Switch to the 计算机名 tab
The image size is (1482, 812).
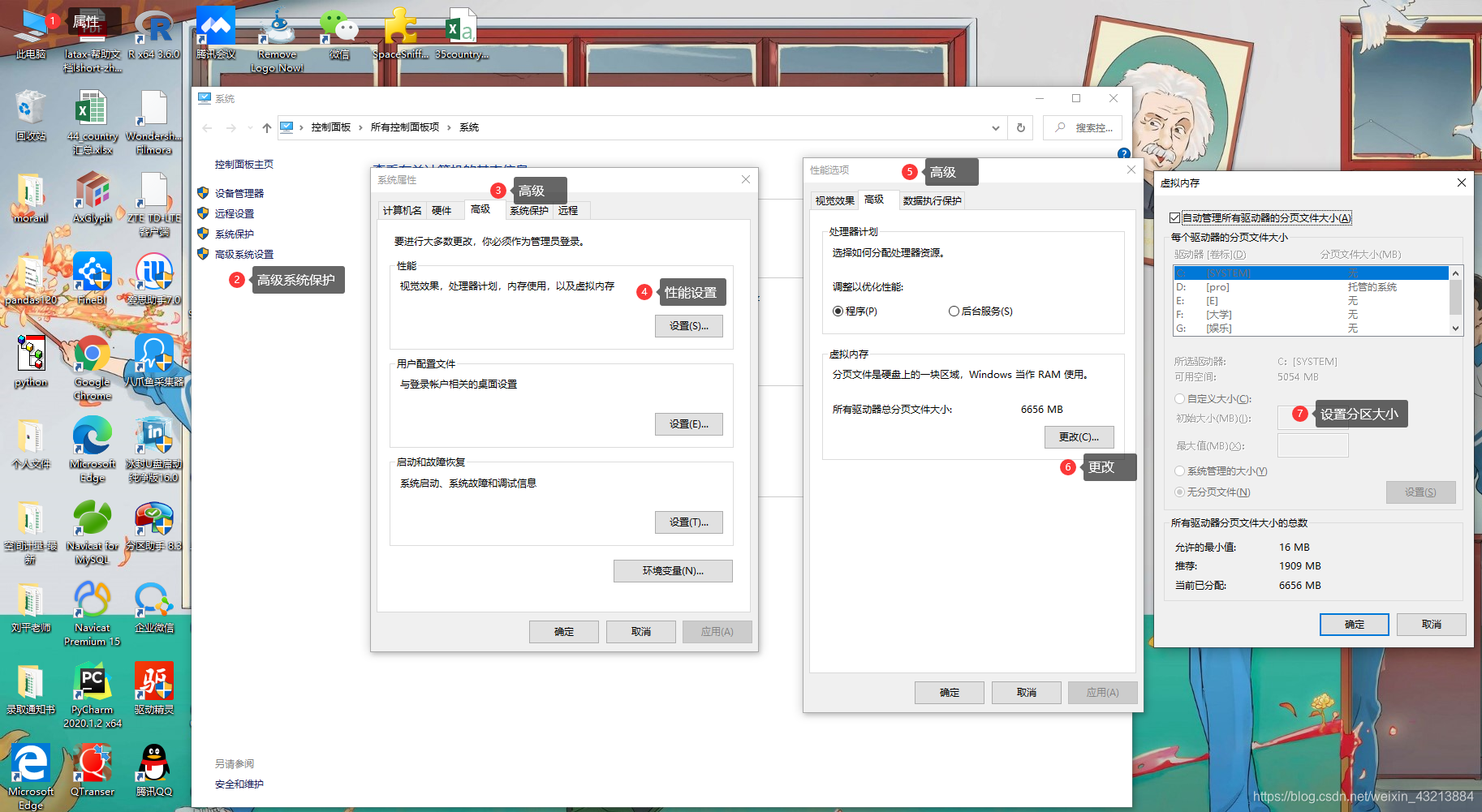(402, 211)
